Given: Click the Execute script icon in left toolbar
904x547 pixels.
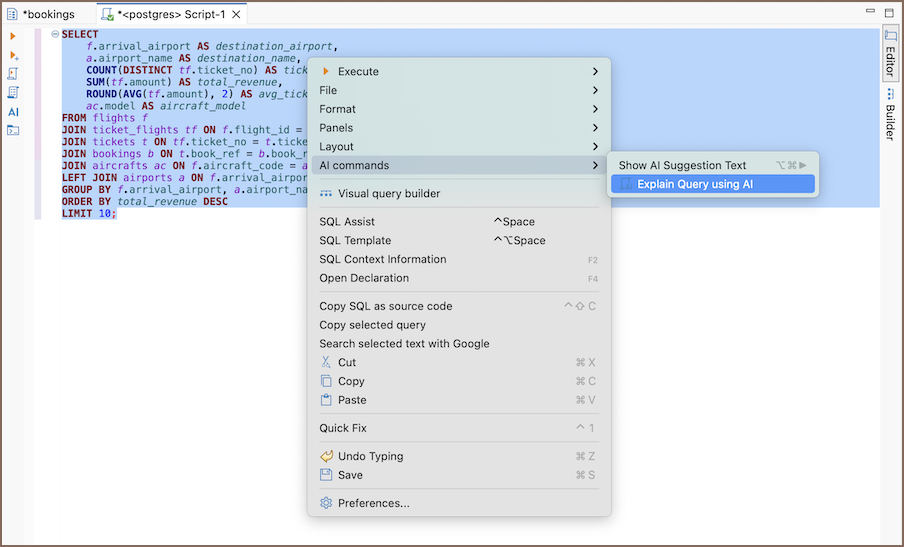Looking at the screenshot, I should (x=13, y=74).
